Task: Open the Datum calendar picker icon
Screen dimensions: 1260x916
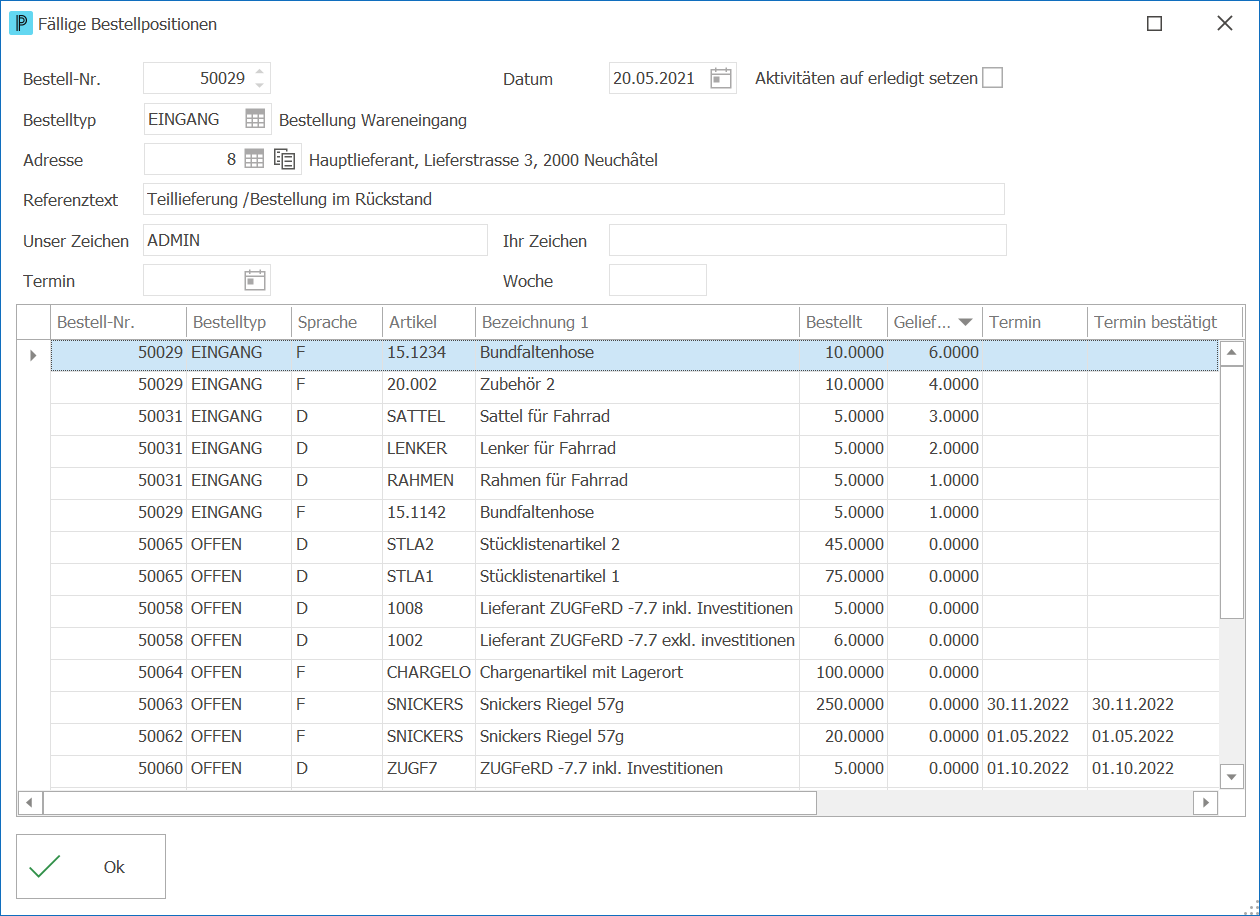Action: click(721, 78)
